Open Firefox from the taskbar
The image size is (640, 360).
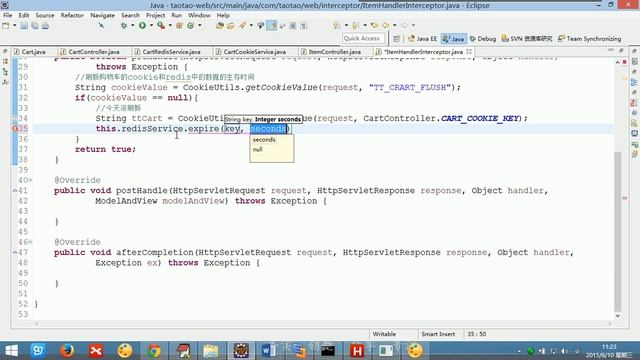(x=67, y=351)
